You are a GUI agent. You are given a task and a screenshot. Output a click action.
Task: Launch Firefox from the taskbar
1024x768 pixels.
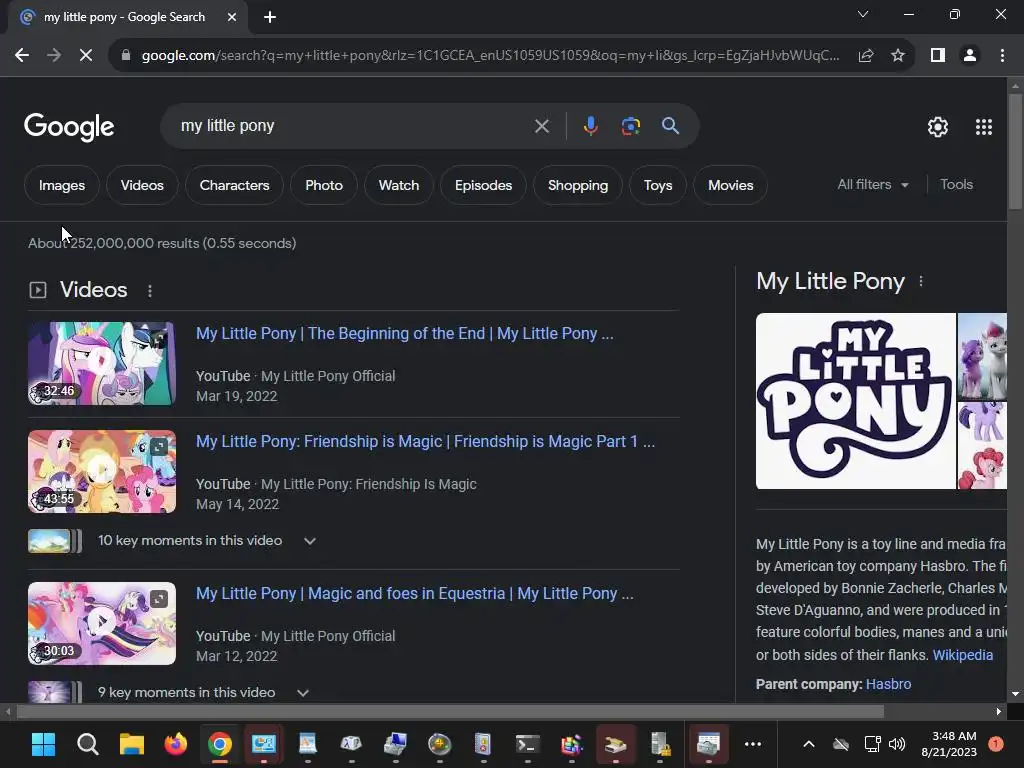(175, 744)
